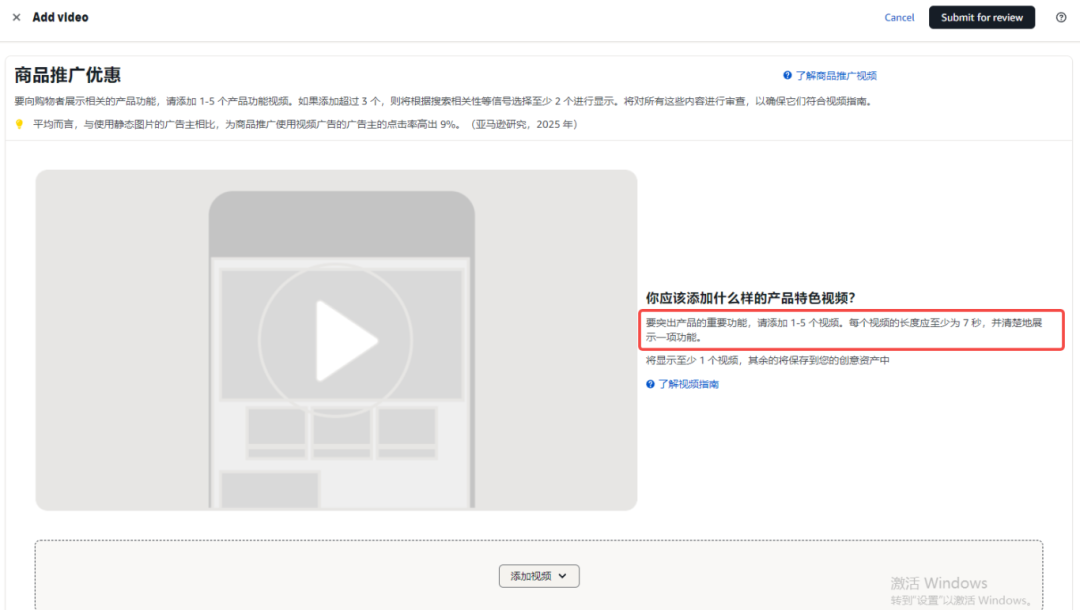Open the help icon at top right
The height and width of the screenshot is (610, 1080).
coord(1059,17)
